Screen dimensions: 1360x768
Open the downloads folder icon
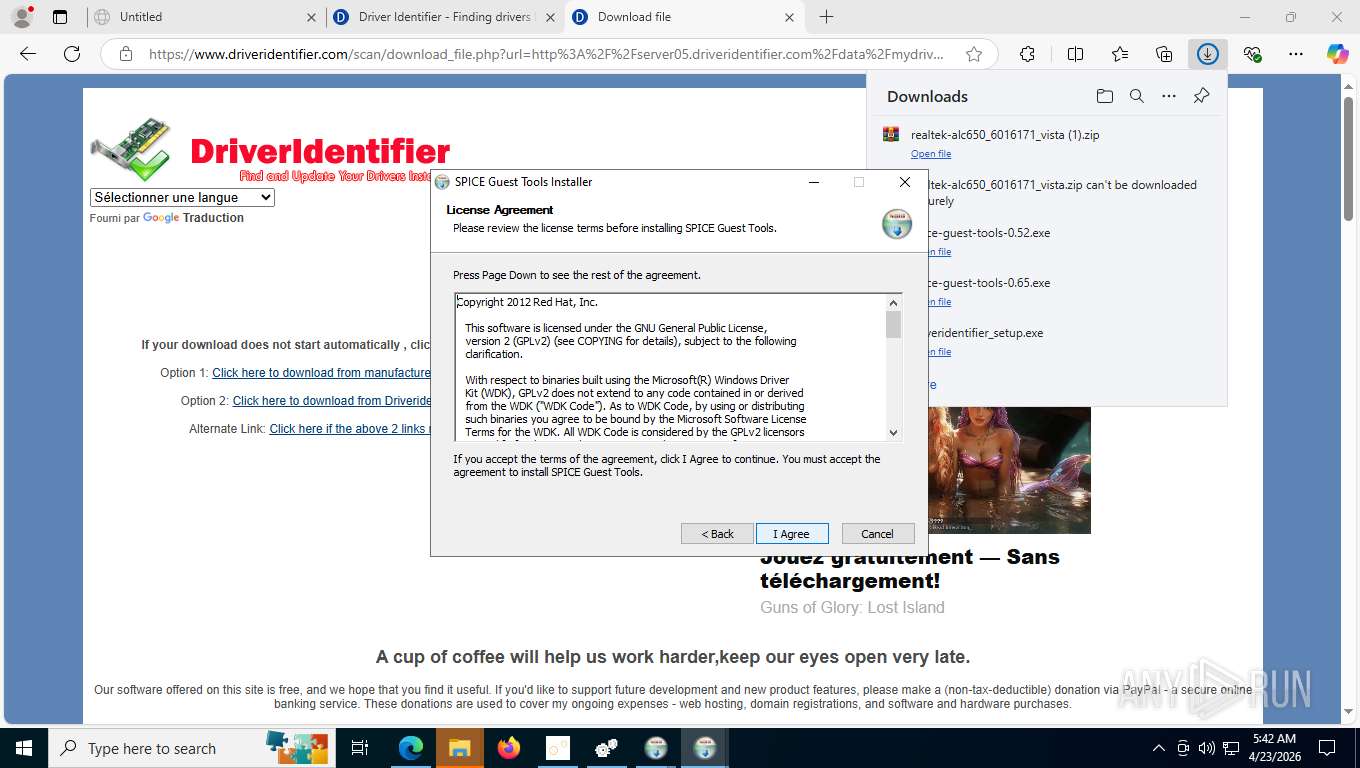point(1104,96)
